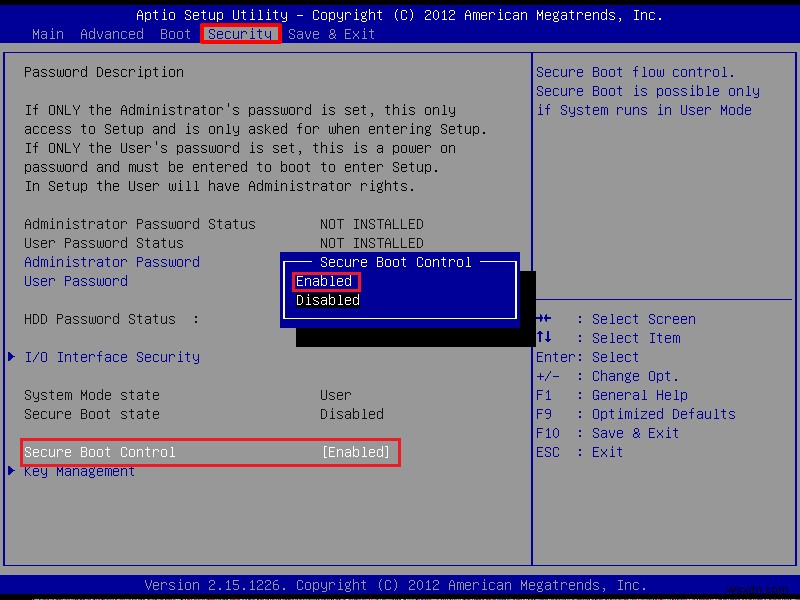The image size is (800, 600).
Task: Click NOT INSTALLED value for Administrator Password Status
Action: click(x=371, y=224)
